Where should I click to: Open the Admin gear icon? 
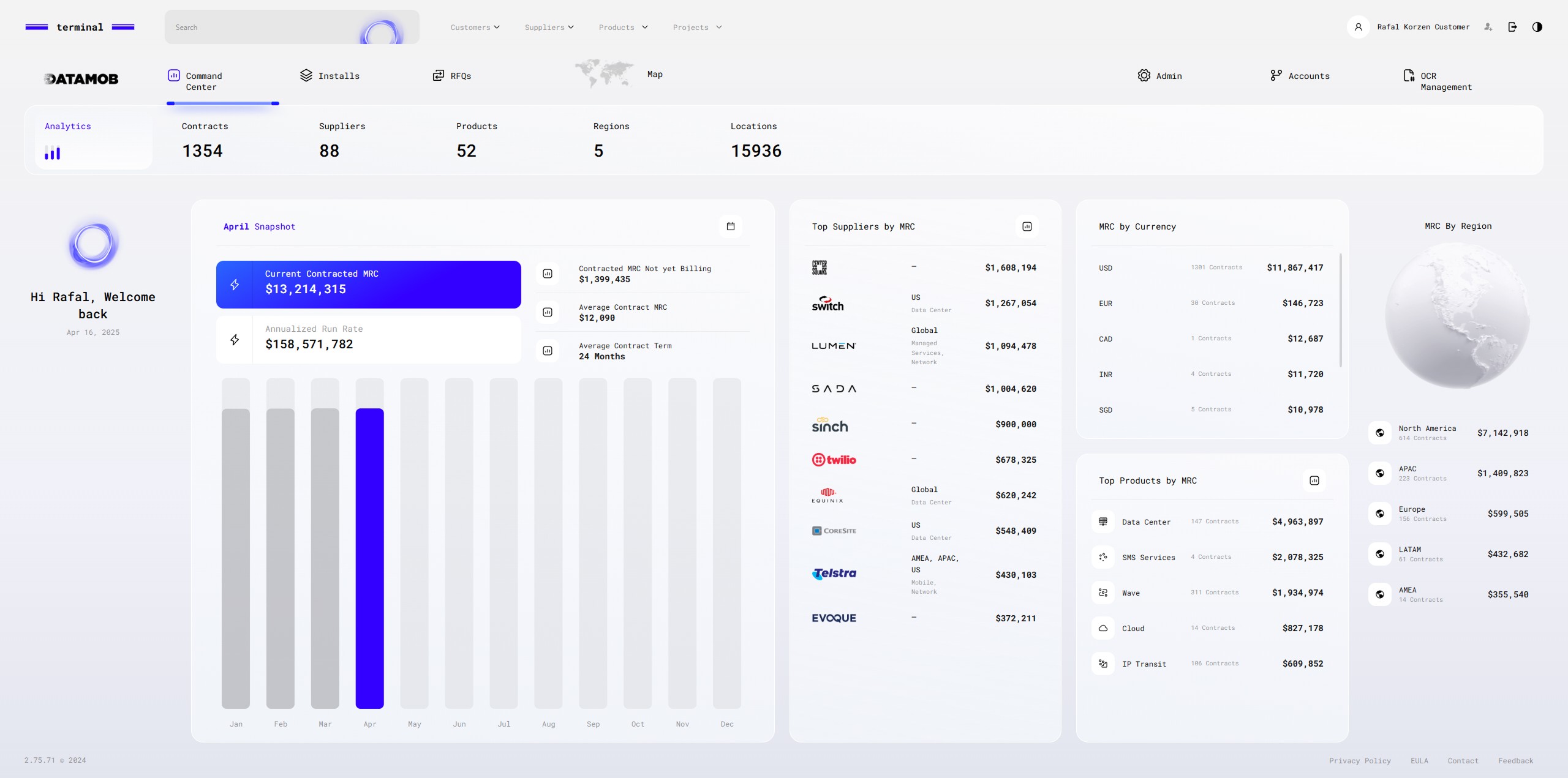pos(1144,75)
